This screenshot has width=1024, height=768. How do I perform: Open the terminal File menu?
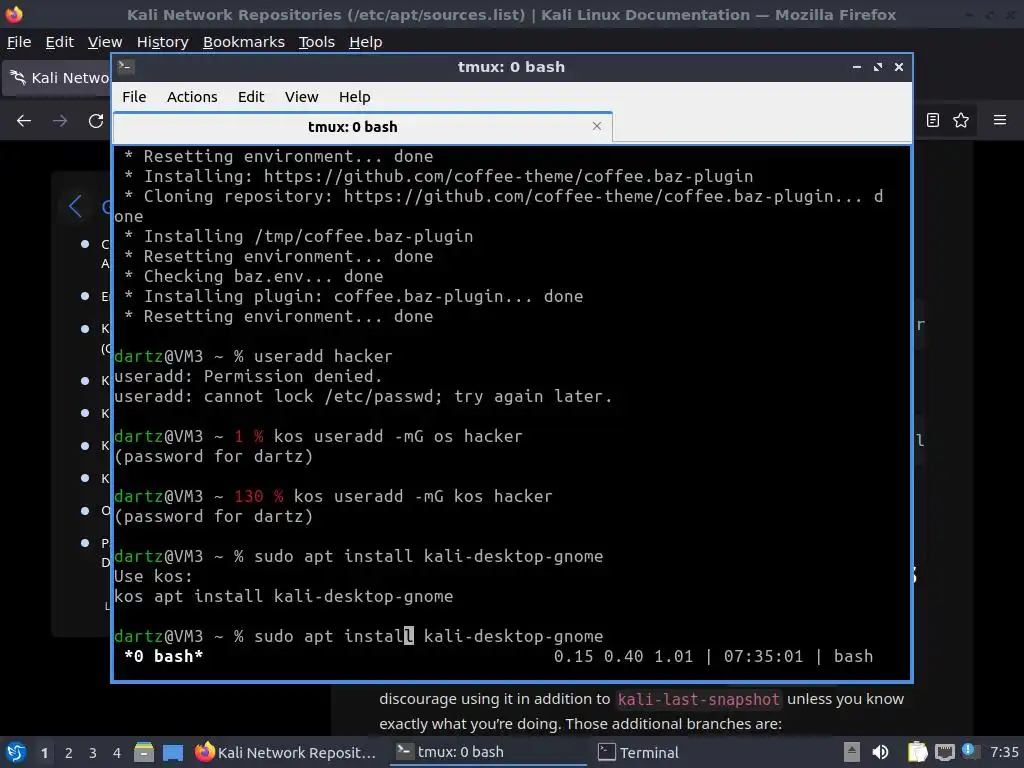pyautogui.click(x=134, y=97)
